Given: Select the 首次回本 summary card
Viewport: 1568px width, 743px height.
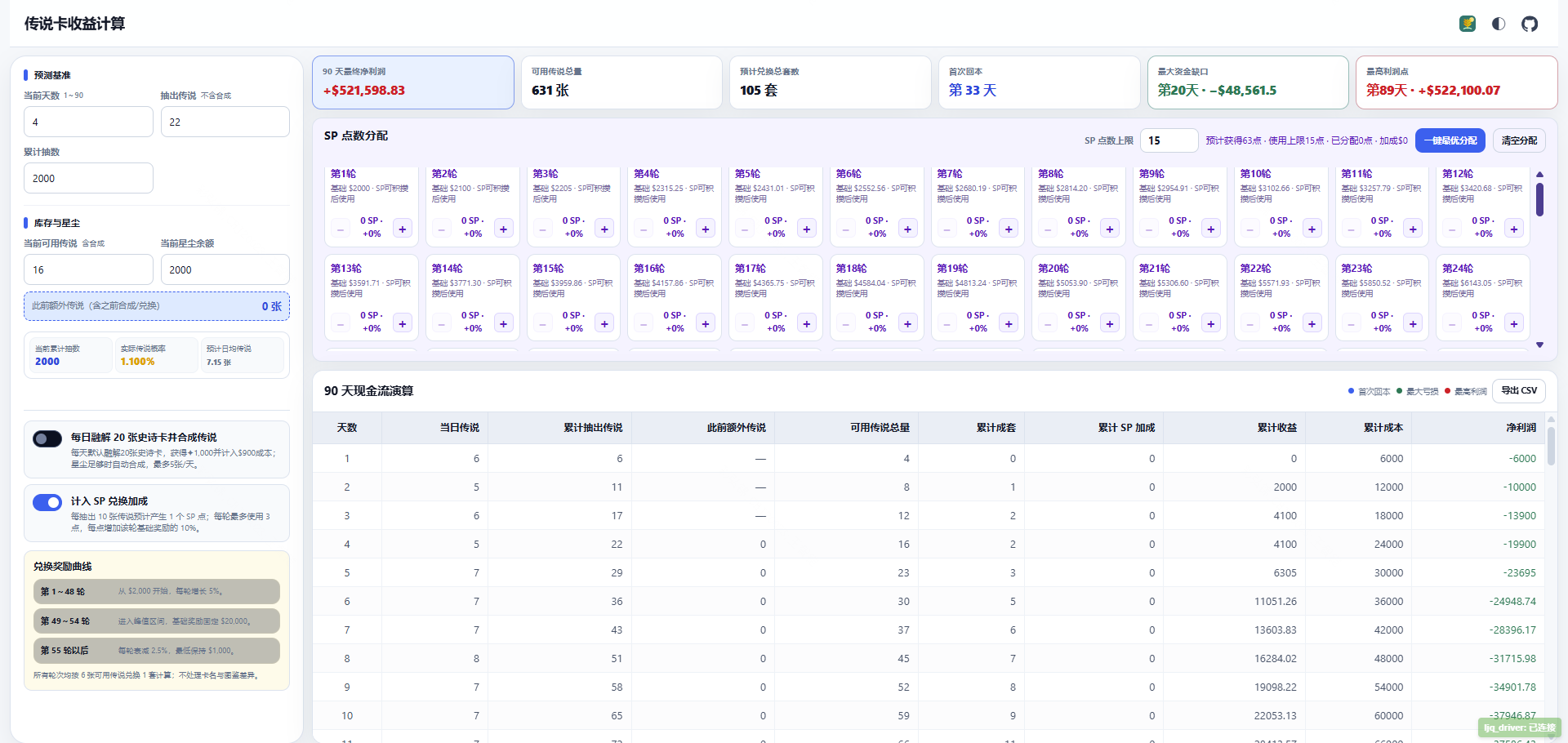Looking at the screenshot, I should 1039,82.
